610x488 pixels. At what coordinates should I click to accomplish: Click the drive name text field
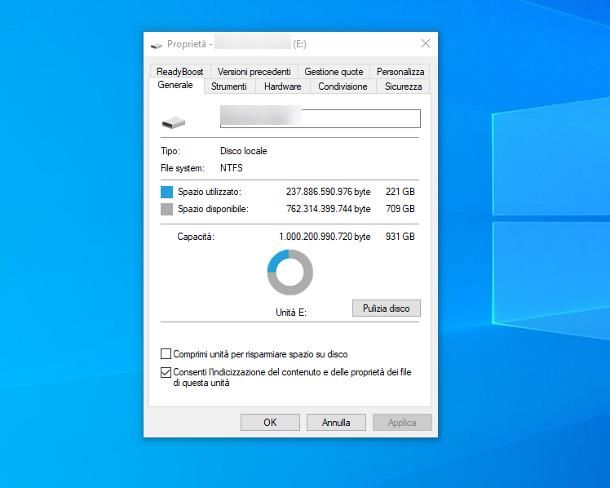320,119
